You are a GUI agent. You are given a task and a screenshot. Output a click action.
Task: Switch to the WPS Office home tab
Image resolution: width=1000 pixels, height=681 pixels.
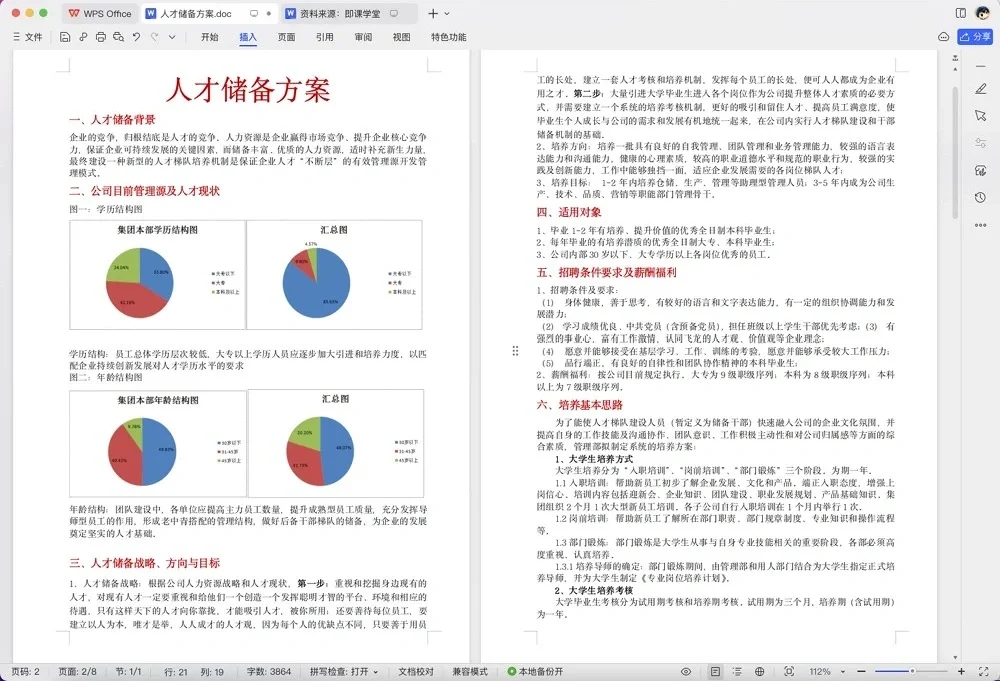(99, 13)
